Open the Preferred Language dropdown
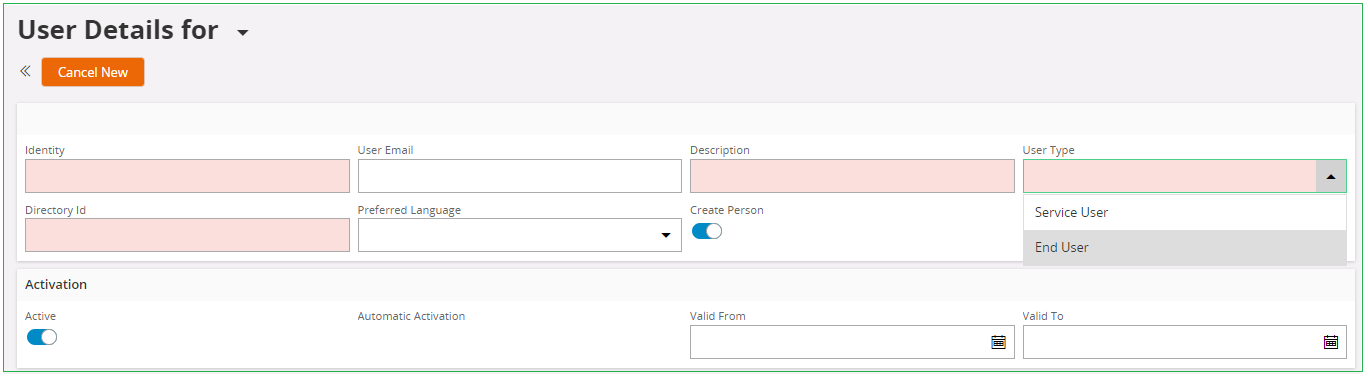 (520, 235)
